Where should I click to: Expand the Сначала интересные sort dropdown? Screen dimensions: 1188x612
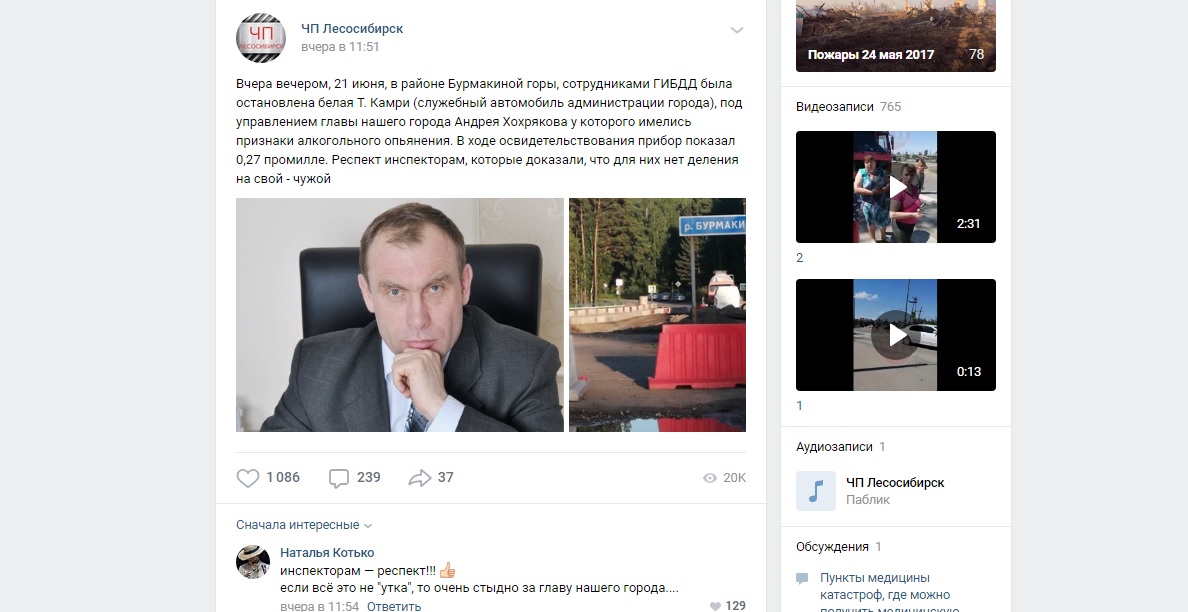point(304,525)
